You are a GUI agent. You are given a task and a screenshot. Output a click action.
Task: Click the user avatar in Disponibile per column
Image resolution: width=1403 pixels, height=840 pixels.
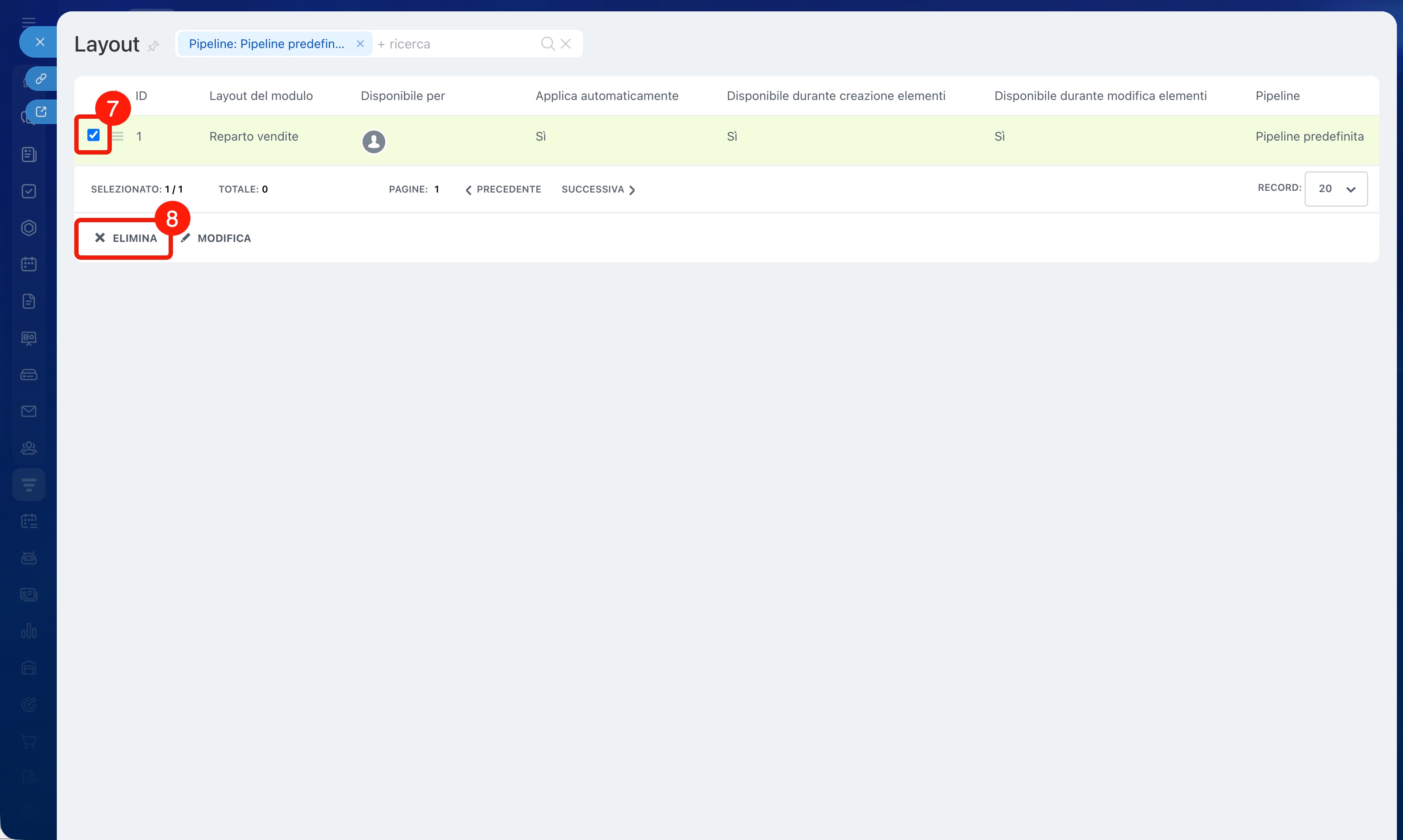[373, 141]
